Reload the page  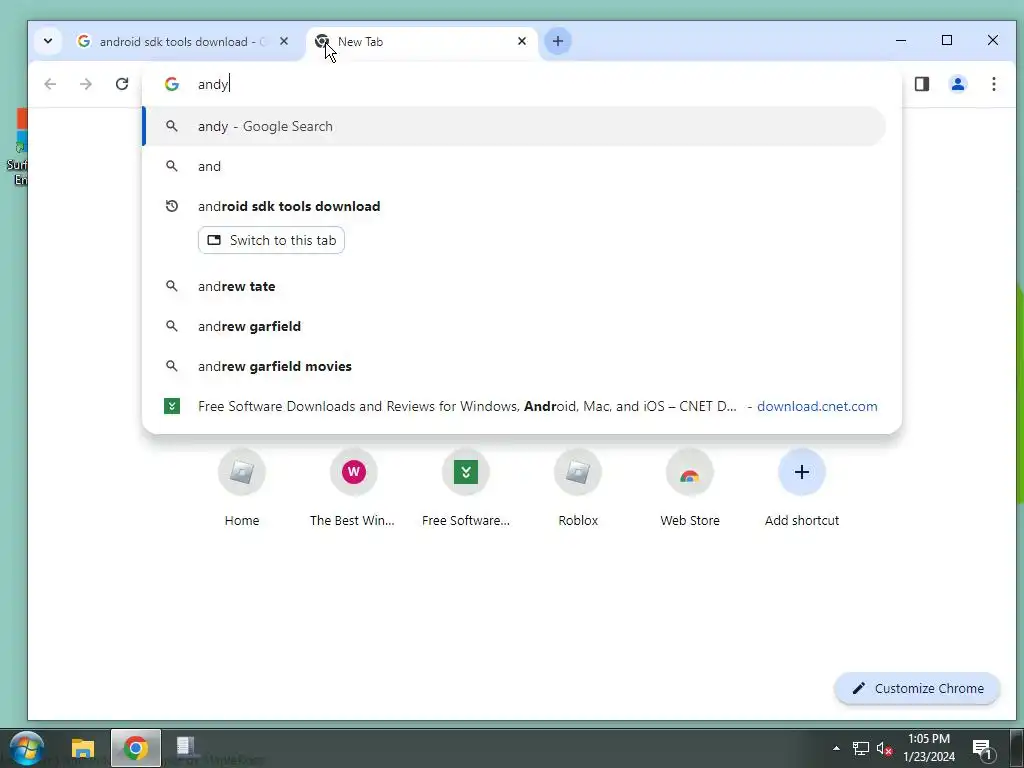coord(121,84)
